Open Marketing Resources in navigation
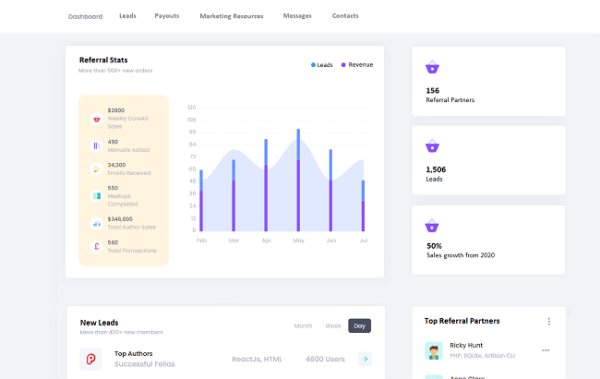Image resolution: width=600 pixels, height=379 pixels. click(232, 16)
